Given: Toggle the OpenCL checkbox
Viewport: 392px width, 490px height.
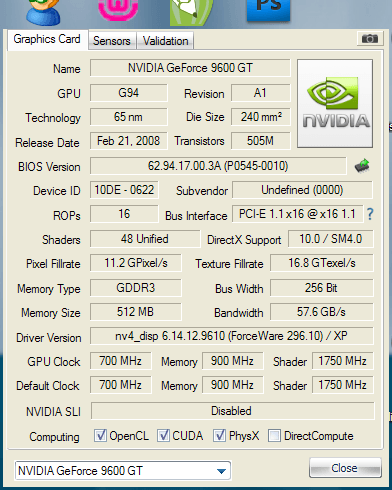Looking at the screenshot, I should [100, 435].
